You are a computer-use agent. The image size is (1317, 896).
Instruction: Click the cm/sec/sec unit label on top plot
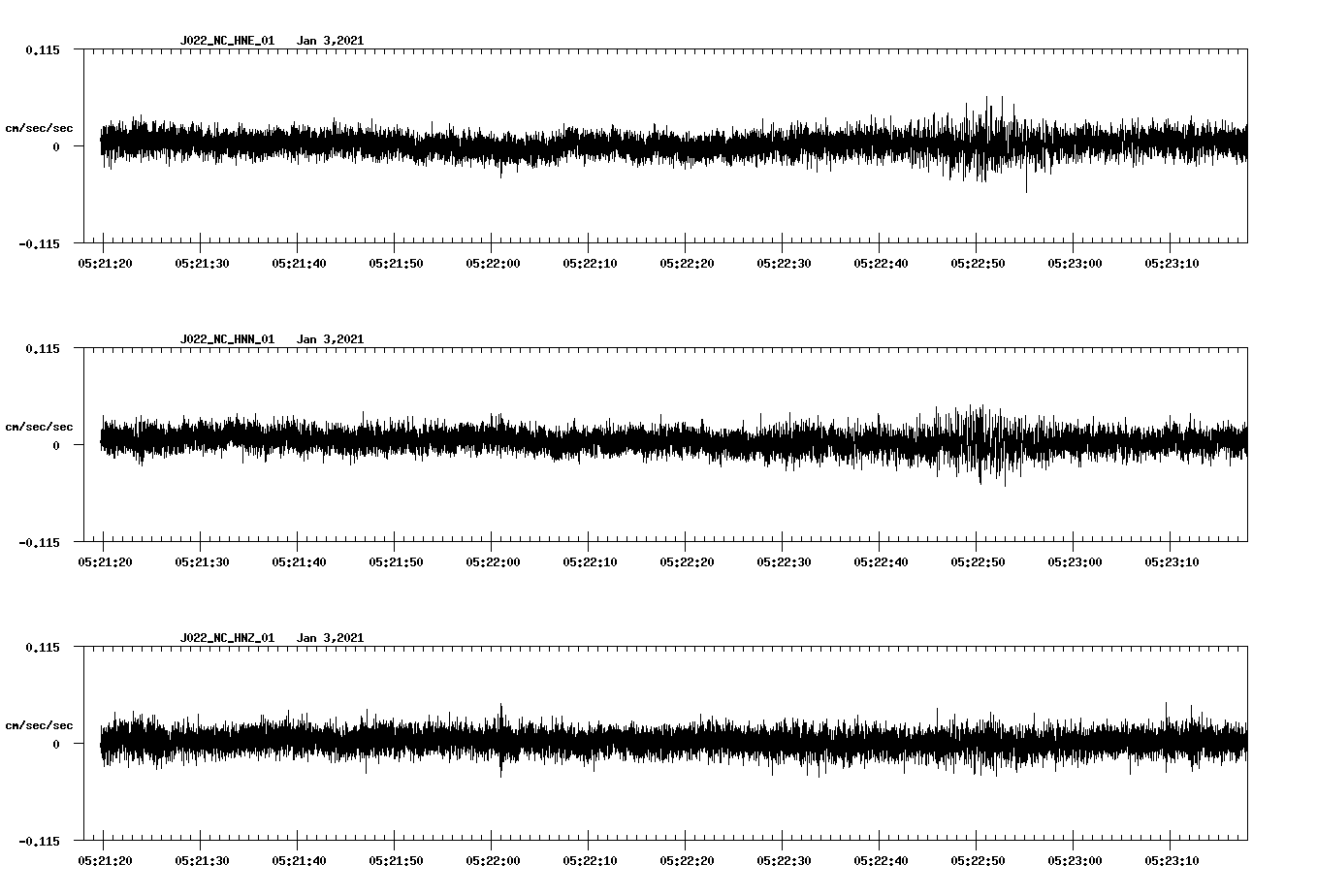pos(40,127)
